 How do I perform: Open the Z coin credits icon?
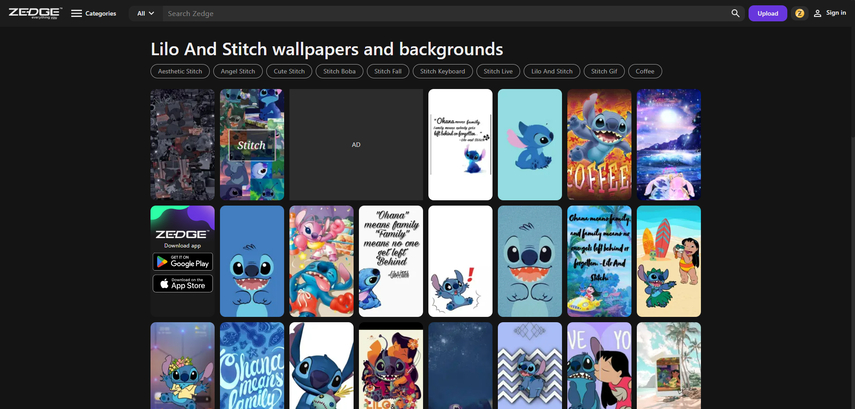799,14
